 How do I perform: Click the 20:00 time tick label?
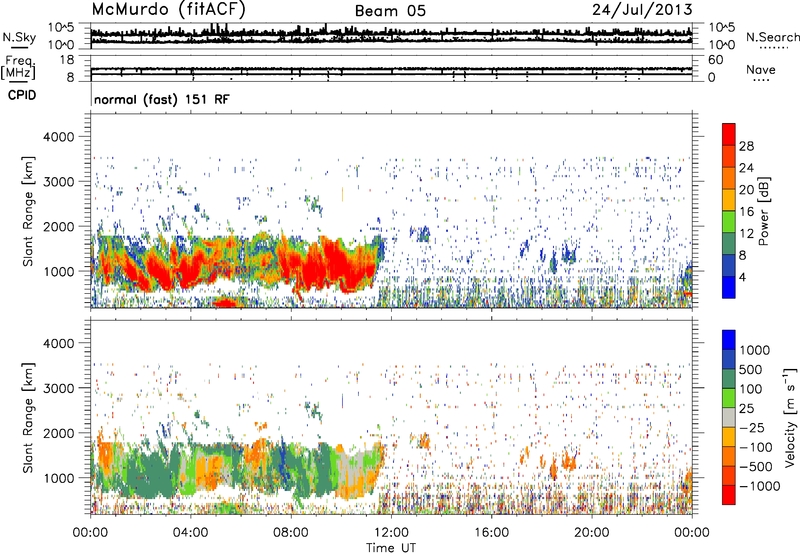(591, 533)
